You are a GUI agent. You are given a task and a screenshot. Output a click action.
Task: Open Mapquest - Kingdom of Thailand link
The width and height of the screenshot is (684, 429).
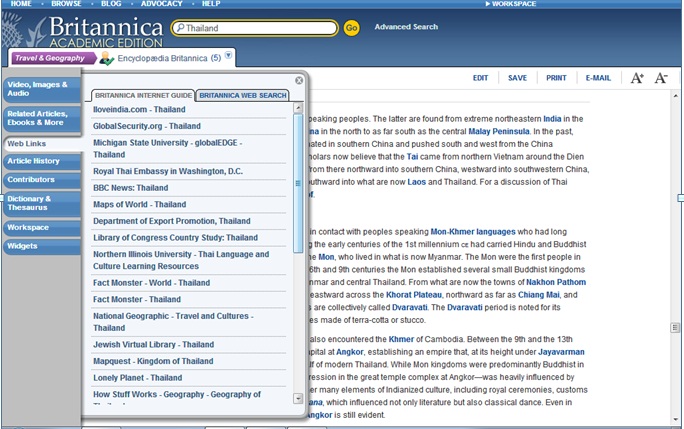point(153,361)
